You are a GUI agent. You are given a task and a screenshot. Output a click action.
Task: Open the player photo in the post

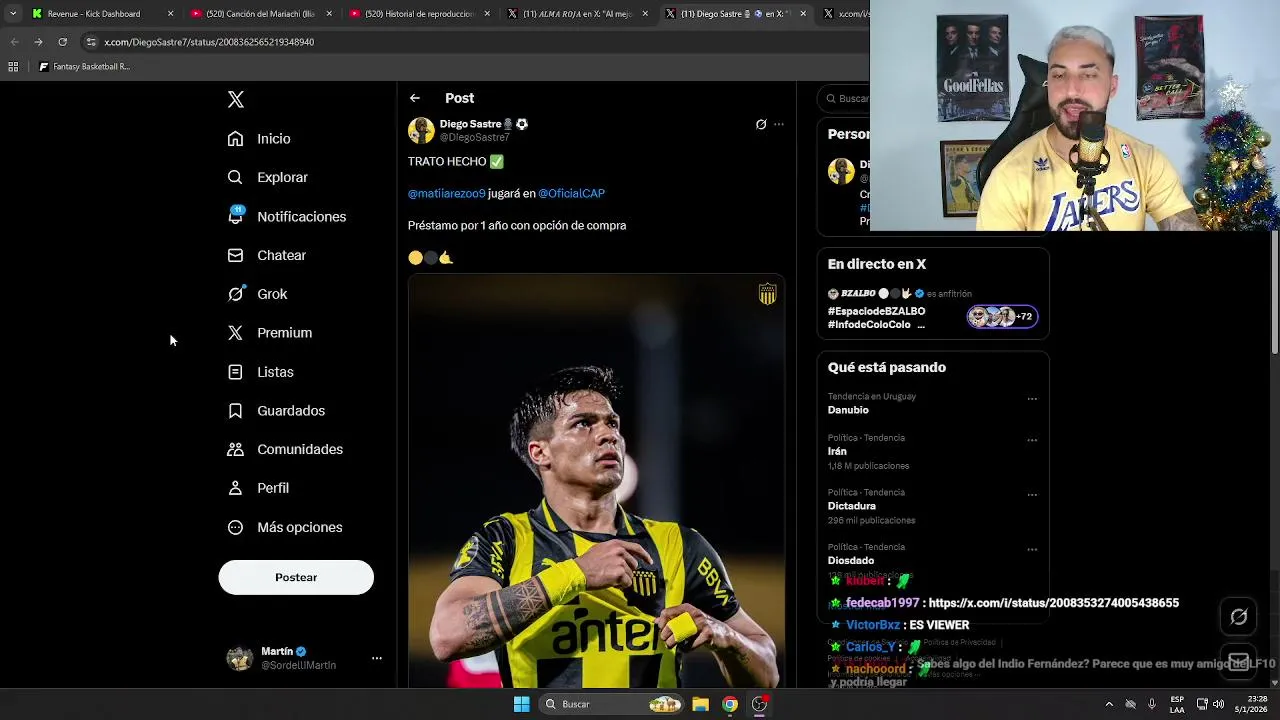coord(596,480)
